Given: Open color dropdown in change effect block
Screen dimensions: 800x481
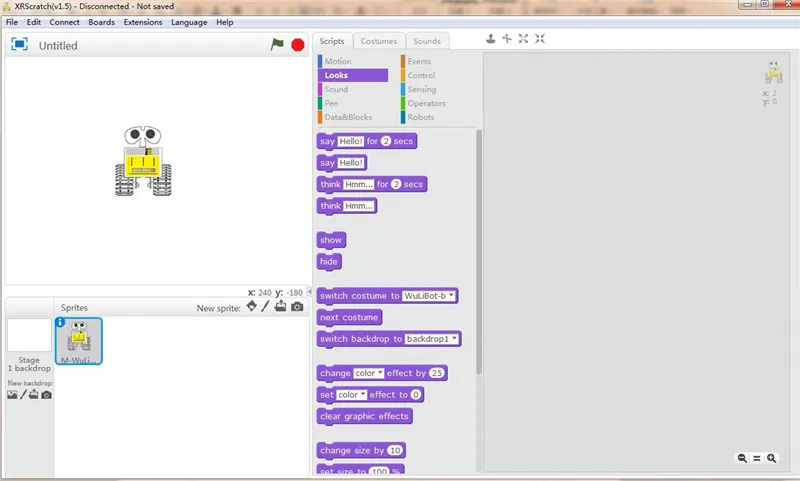Looking at the screenshot, I should click(368, 373).
